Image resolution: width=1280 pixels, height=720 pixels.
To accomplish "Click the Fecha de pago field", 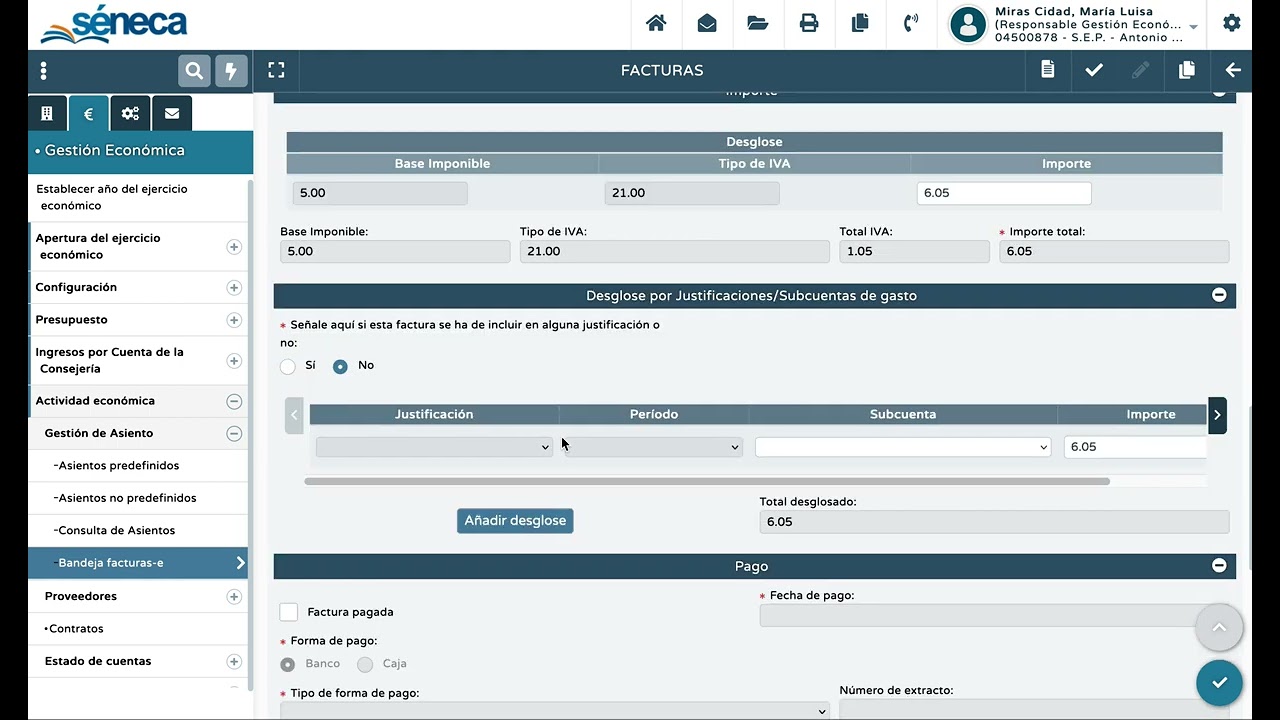I will point(995,616).
